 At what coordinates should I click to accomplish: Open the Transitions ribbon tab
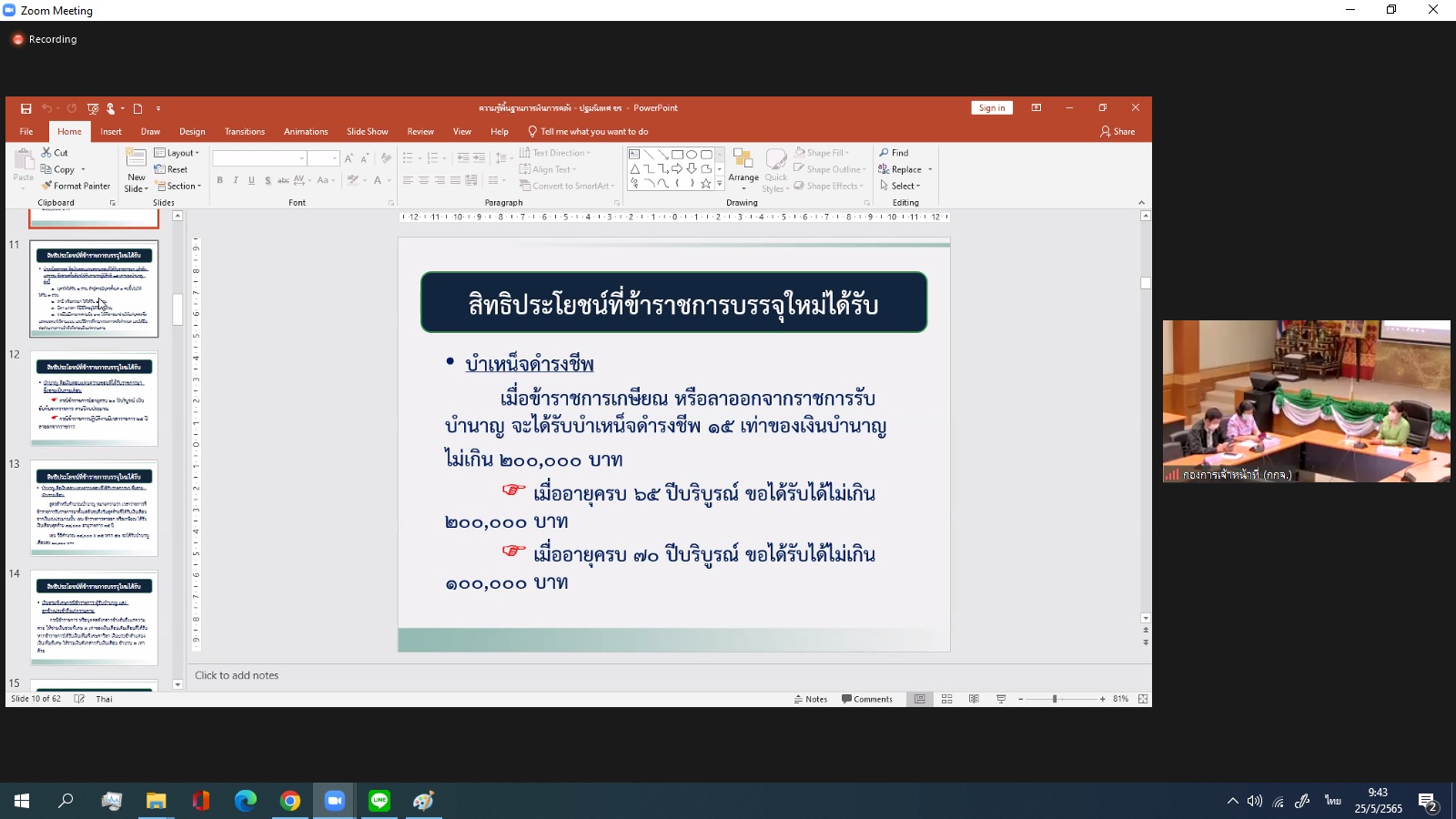coord(245,132)
